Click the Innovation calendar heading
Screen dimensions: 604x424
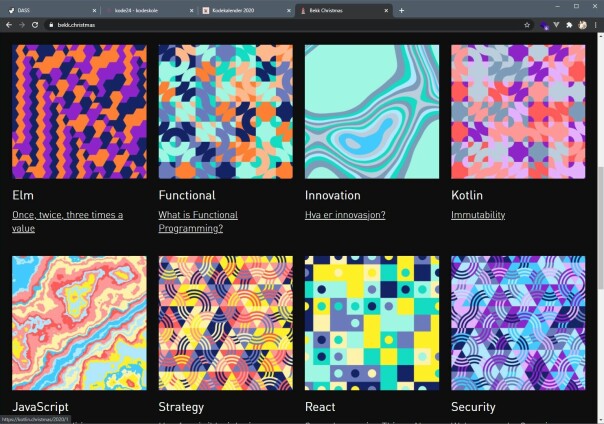[x=333, y=195]
